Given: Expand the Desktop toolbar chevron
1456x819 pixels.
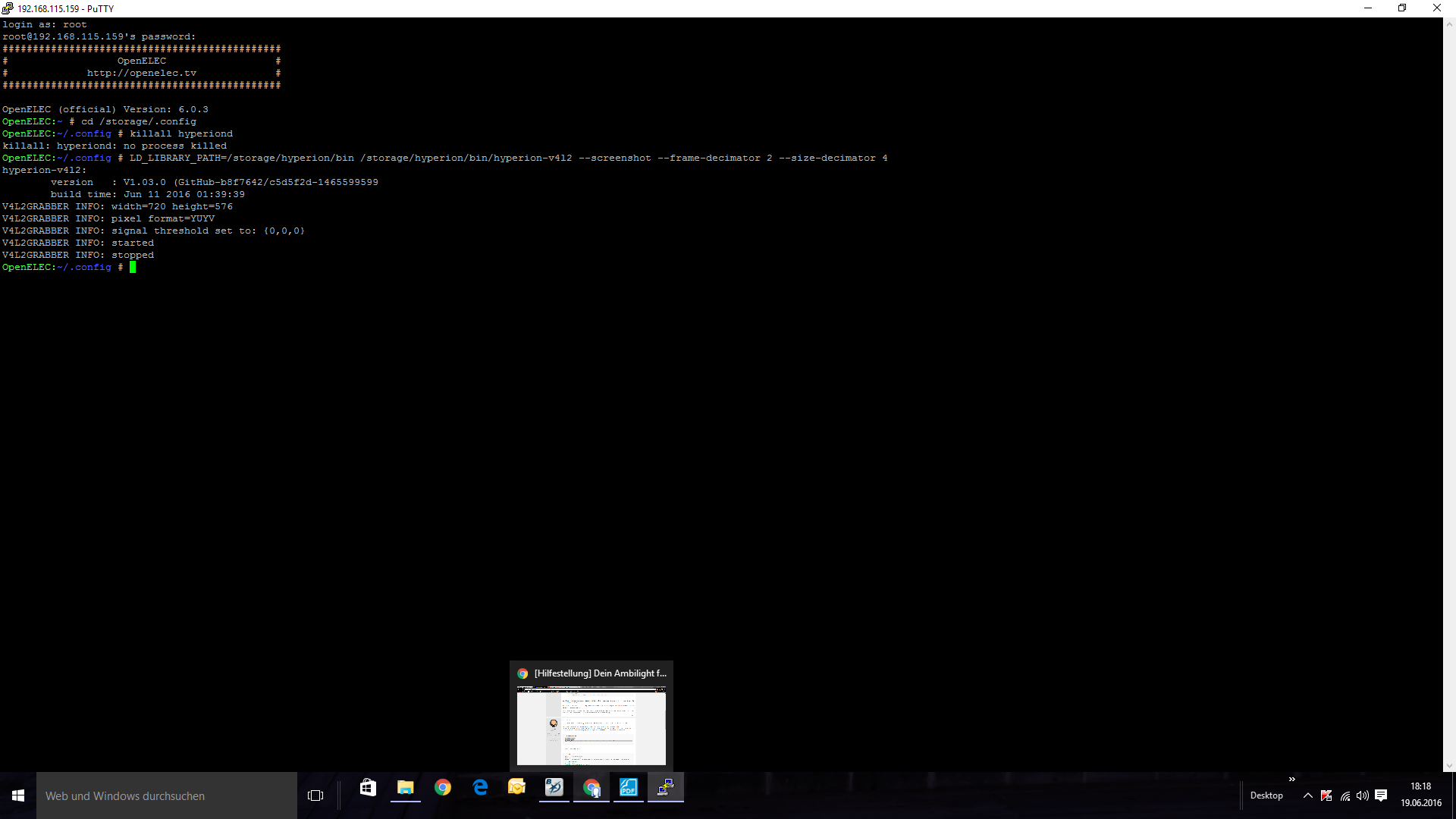Looking at the screenshot, I should pos(1292,779).
